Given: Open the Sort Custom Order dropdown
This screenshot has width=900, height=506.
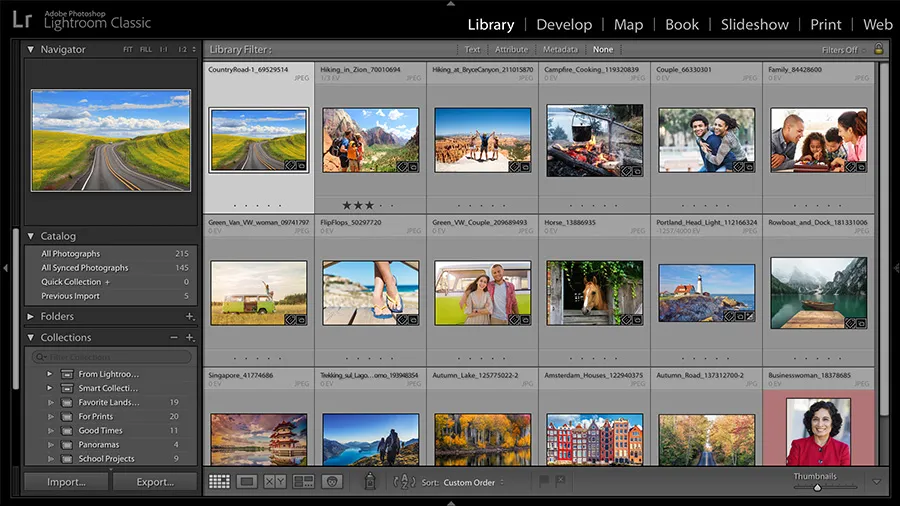Looking at the screenshot, I should pos(473,483).
